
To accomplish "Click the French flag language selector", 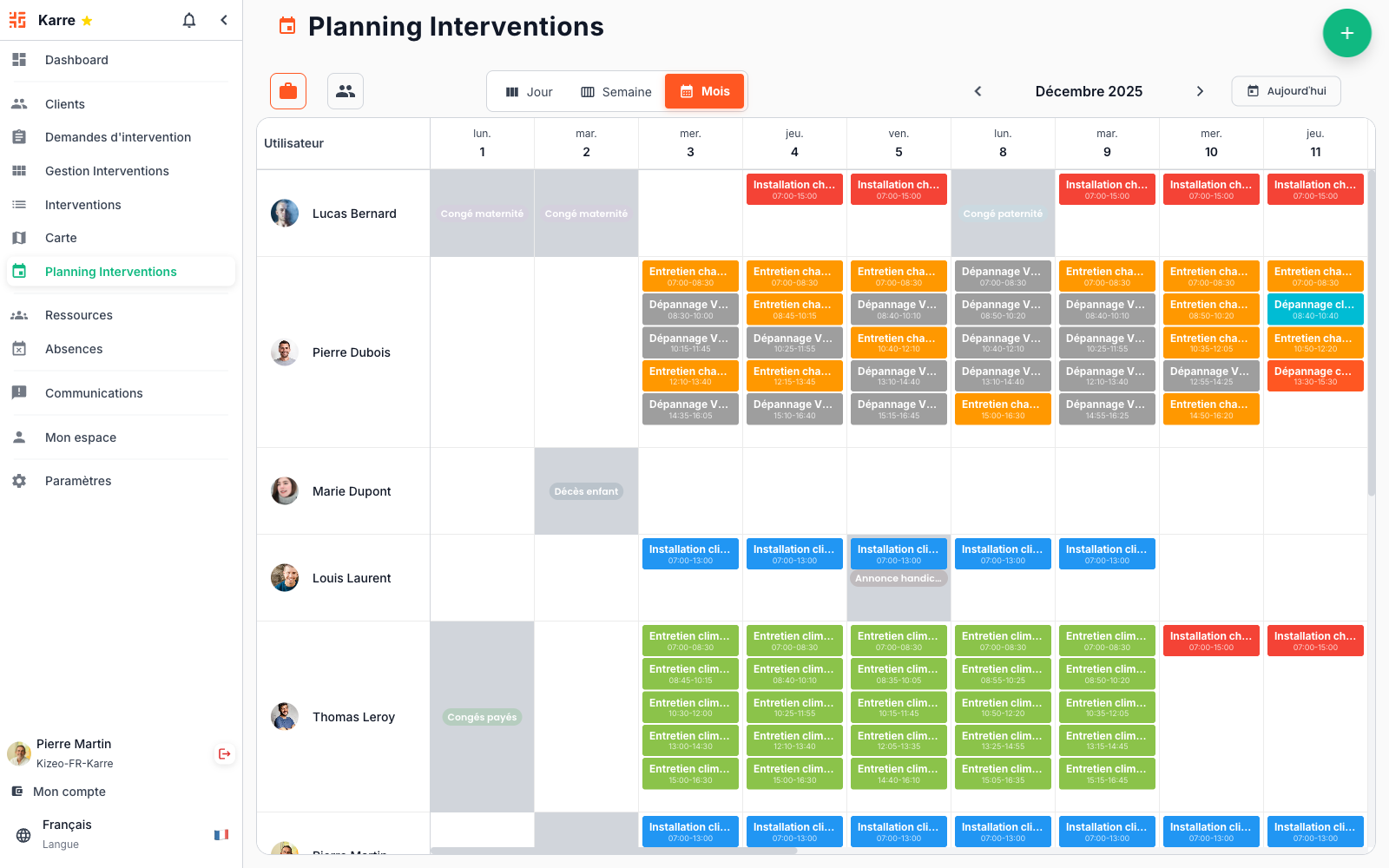I will [x=222, y=833].
